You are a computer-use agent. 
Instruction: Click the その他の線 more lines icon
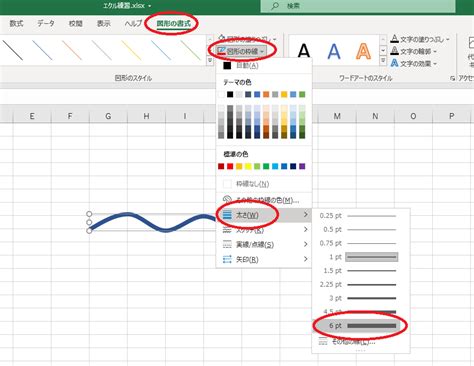323,341
